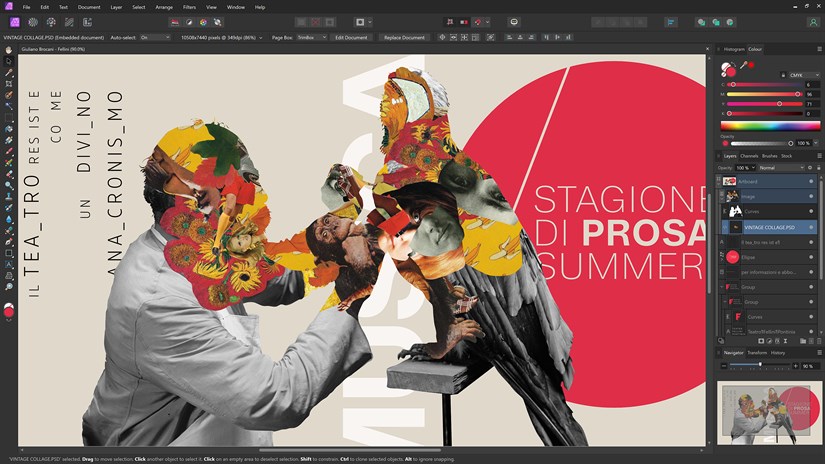Select the View (hand) tool
The width and height of the screenshot is (825, 464).
click(x=8, y=50)
